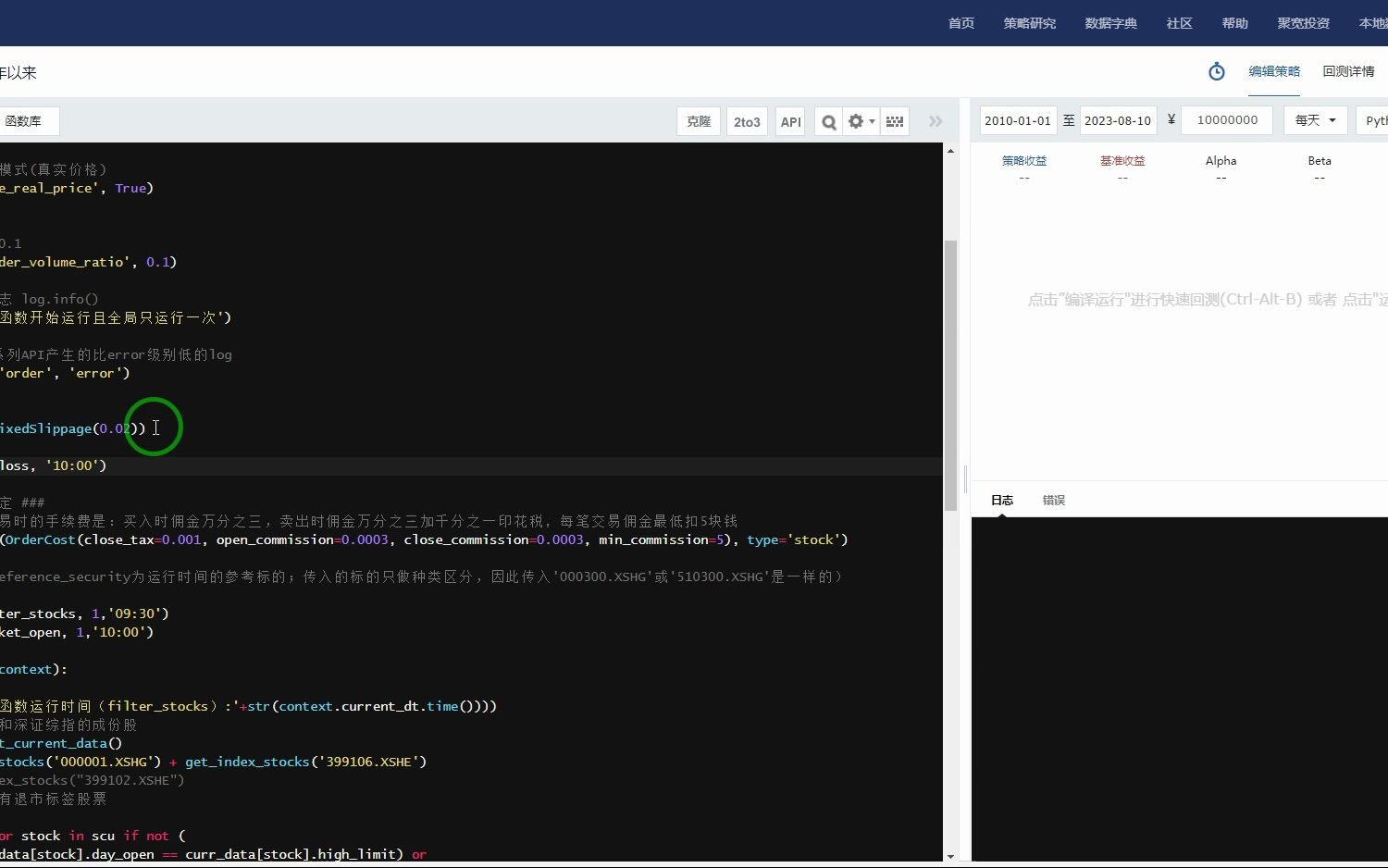Edit the start date 2010-01-01 field
This screenshot has width=1388, height=868.
tap(1018, 120)
